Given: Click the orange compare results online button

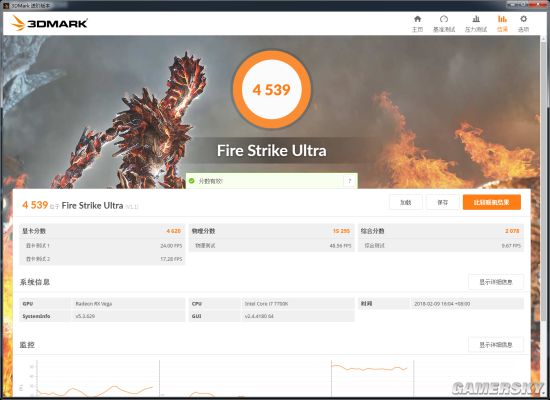Looking at the screenshot, I should pos(492,202).
